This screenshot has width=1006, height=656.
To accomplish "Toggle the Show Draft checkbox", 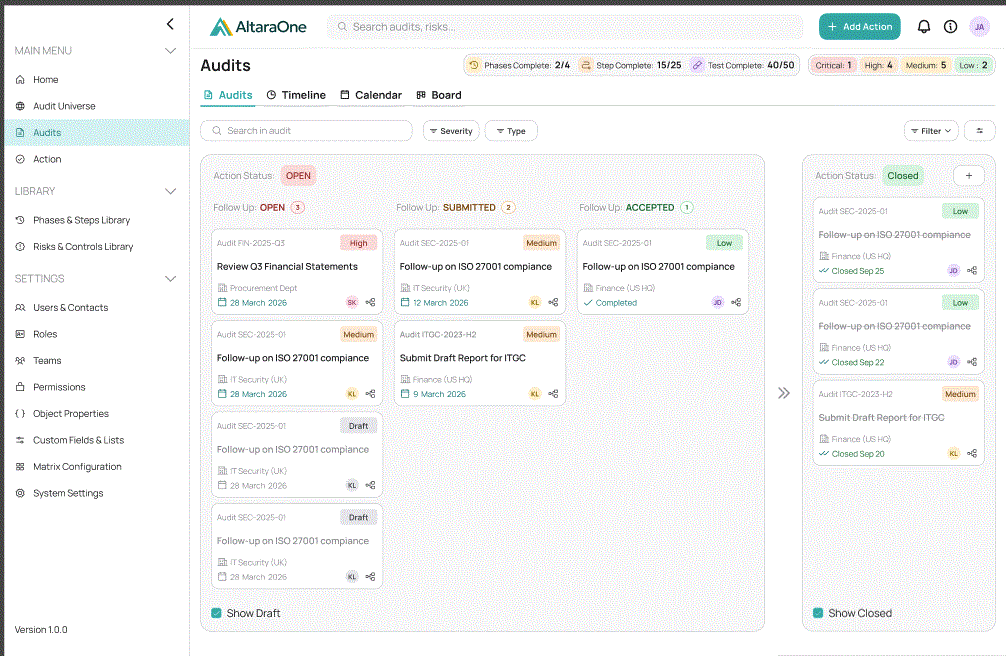I will (x=216, y=613).
